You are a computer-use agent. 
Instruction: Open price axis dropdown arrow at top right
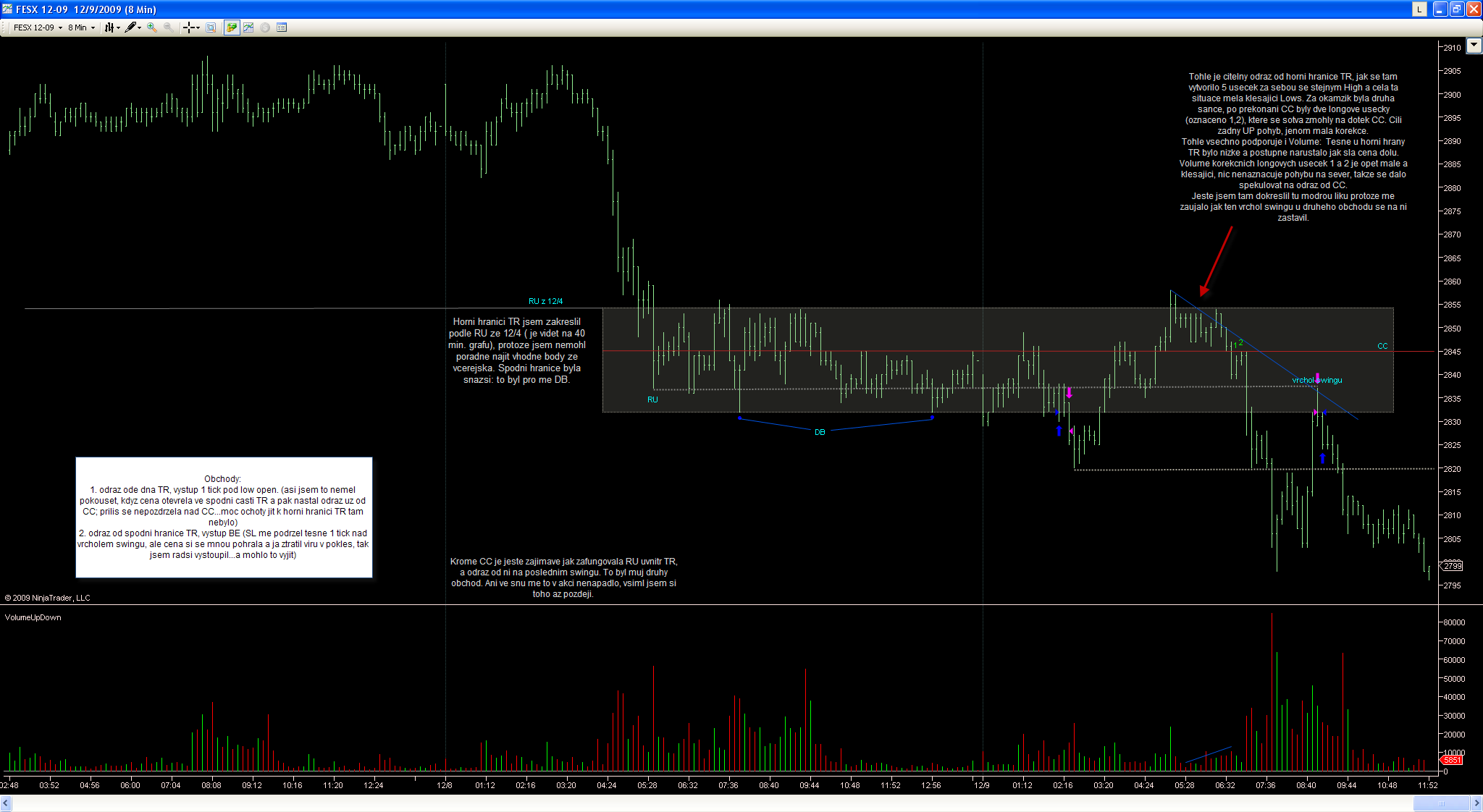click(x=1474, y=46)
